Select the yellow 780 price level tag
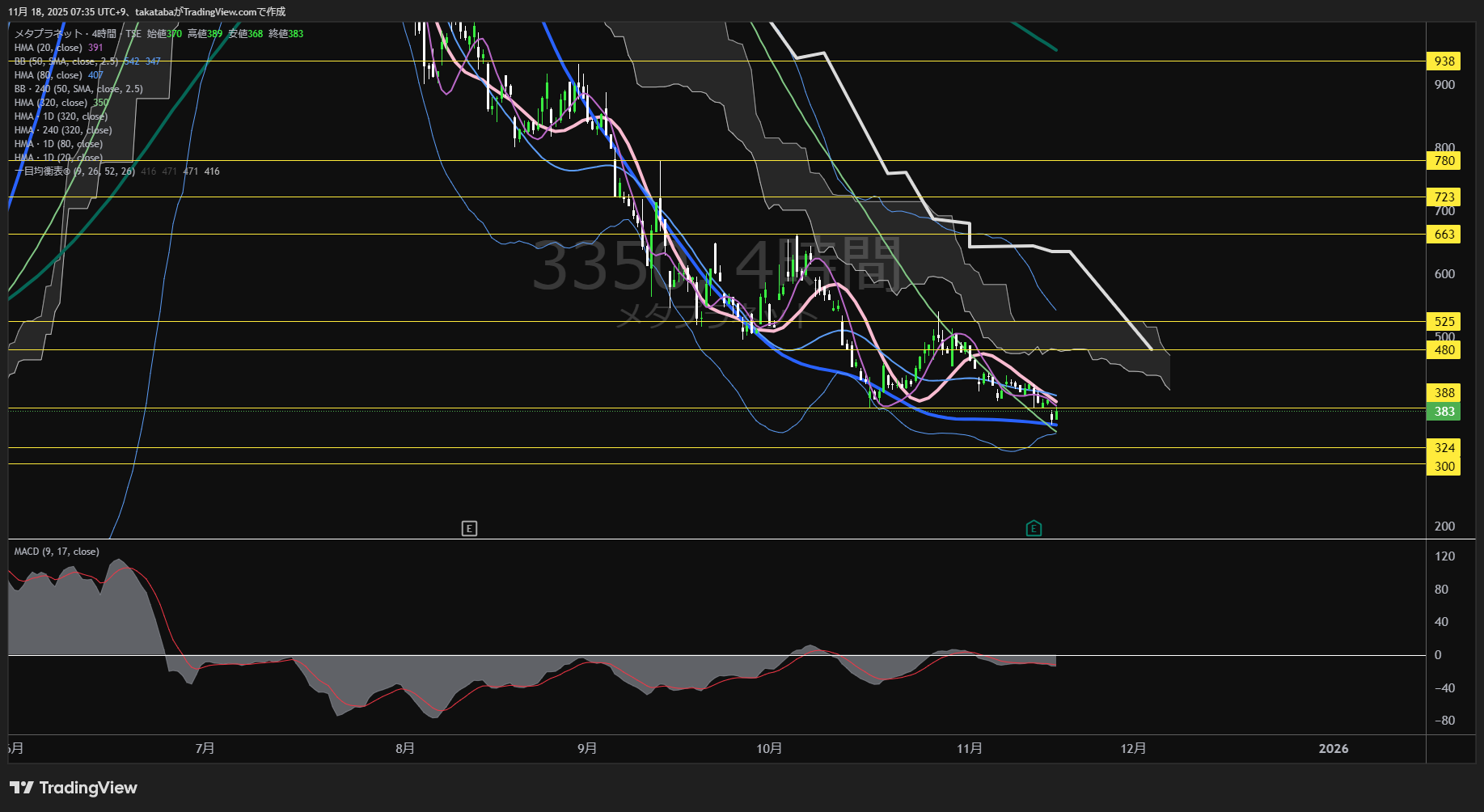1484x812 pixels. tap(1444, 161)
